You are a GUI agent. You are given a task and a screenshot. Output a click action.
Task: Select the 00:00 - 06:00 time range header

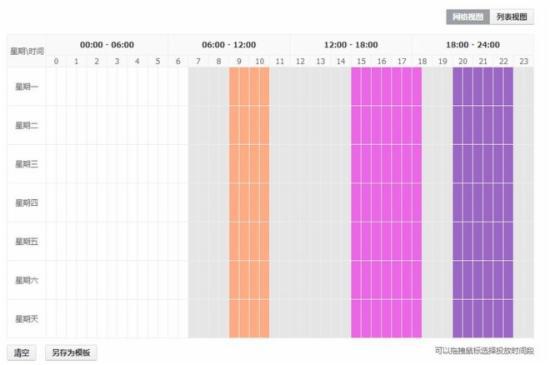pos(107,45)
